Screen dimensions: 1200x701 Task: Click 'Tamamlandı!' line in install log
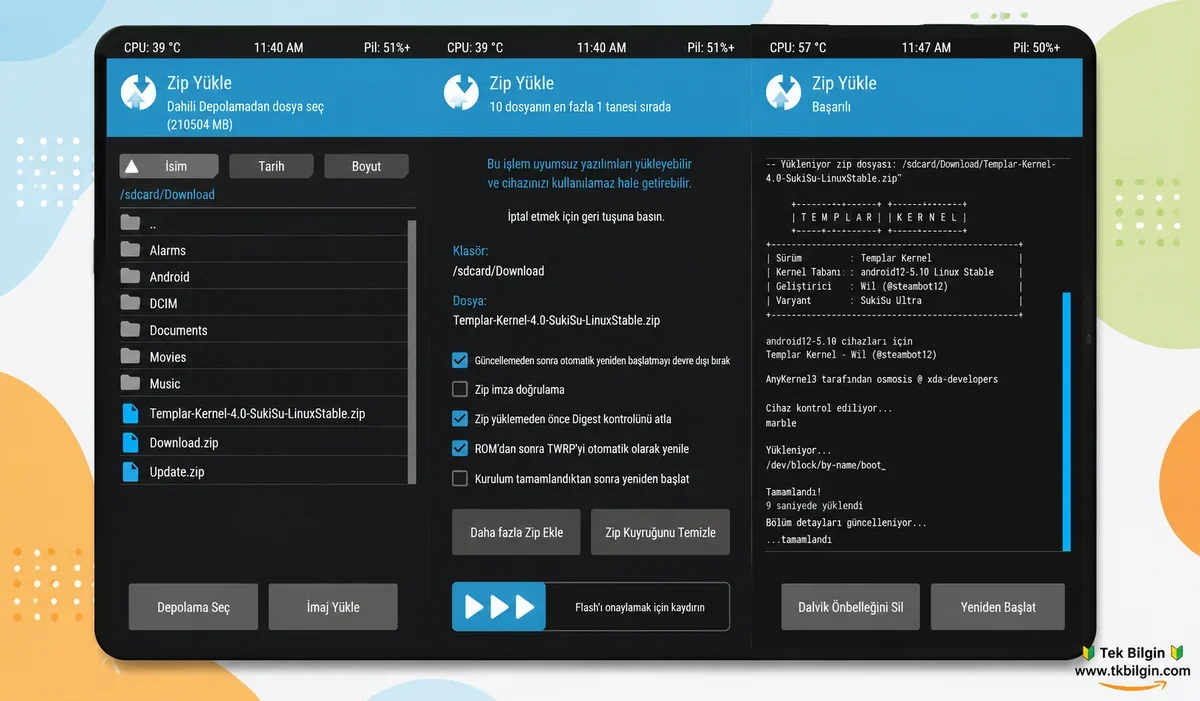click(x=793, y=491)
